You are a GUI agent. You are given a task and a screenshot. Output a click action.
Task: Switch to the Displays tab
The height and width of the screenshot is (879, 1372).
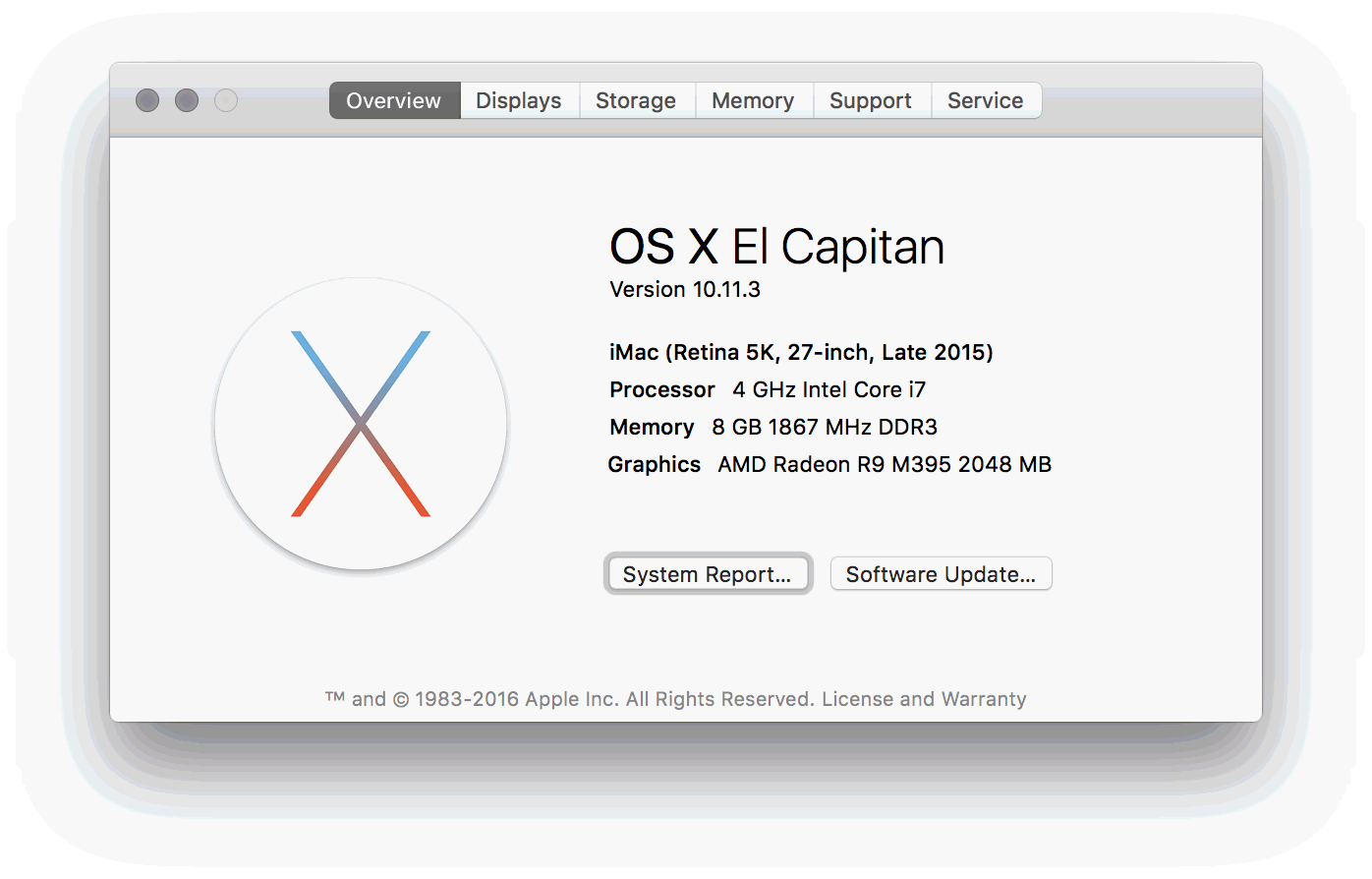(x=519, y=99)
